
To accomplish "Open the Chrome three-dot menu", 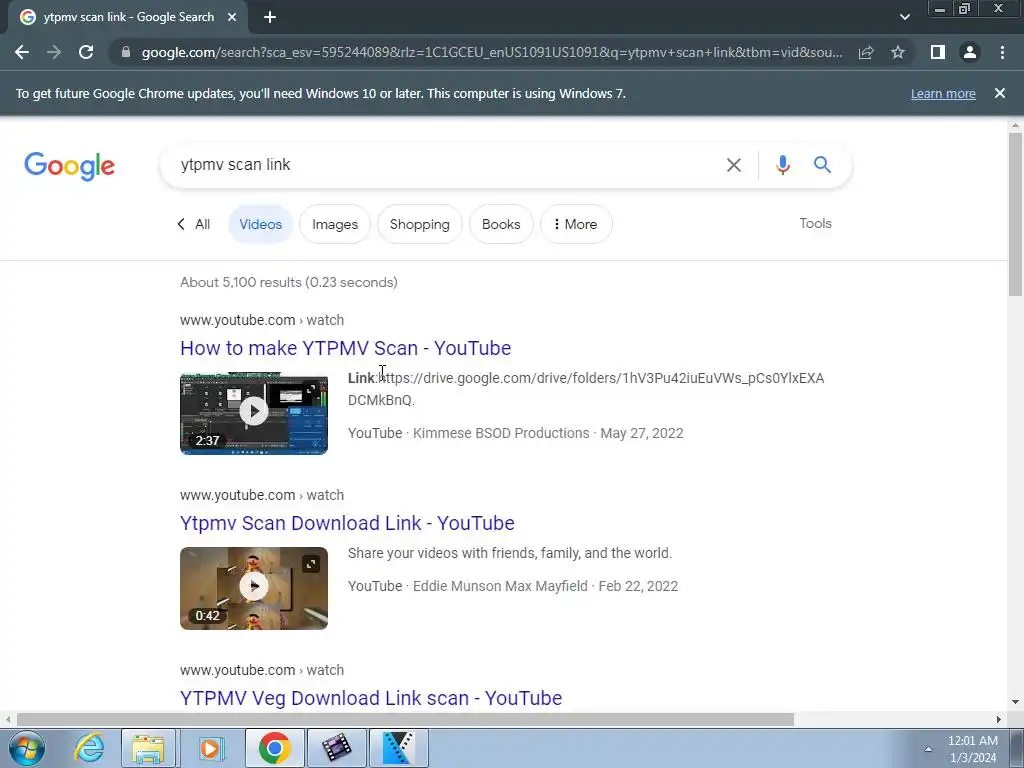I will [1002, 52].
